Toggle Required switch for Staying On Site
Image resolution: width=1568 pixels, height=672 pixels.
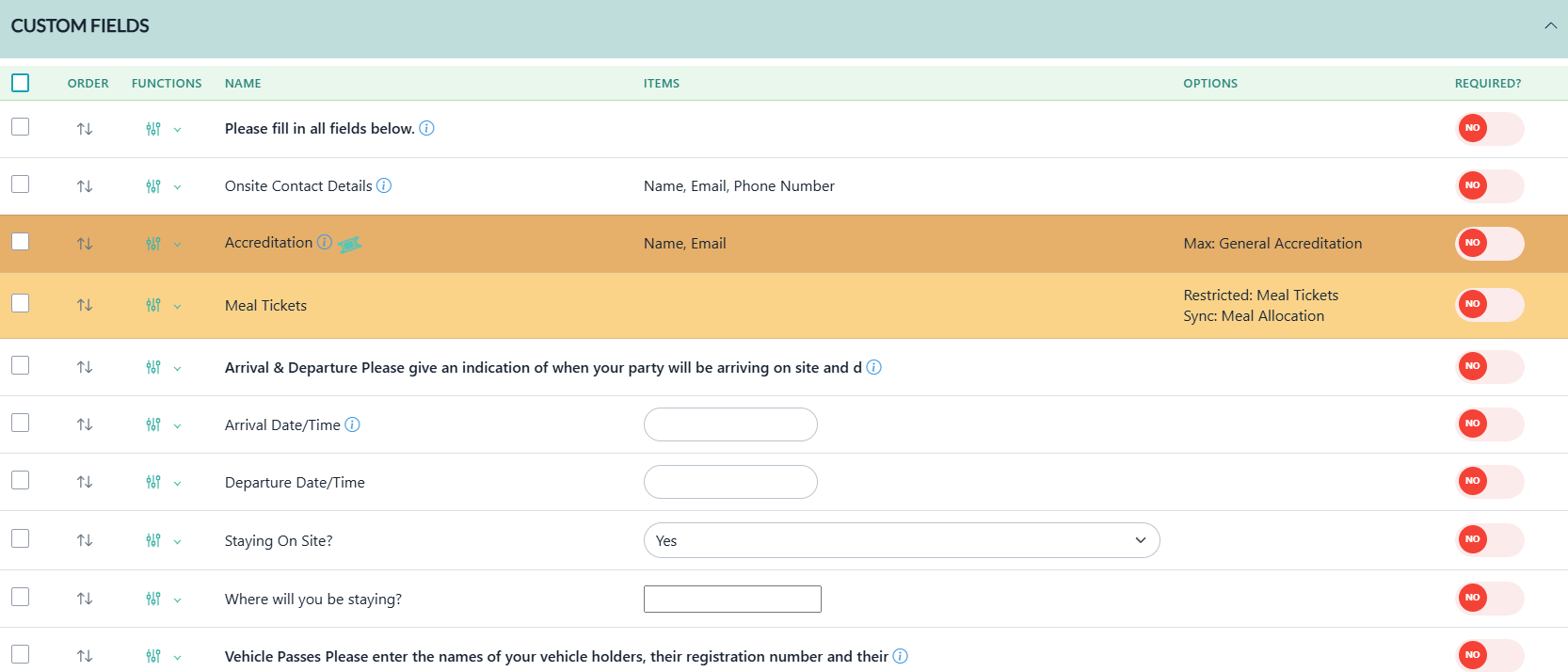coord(1490,540)
